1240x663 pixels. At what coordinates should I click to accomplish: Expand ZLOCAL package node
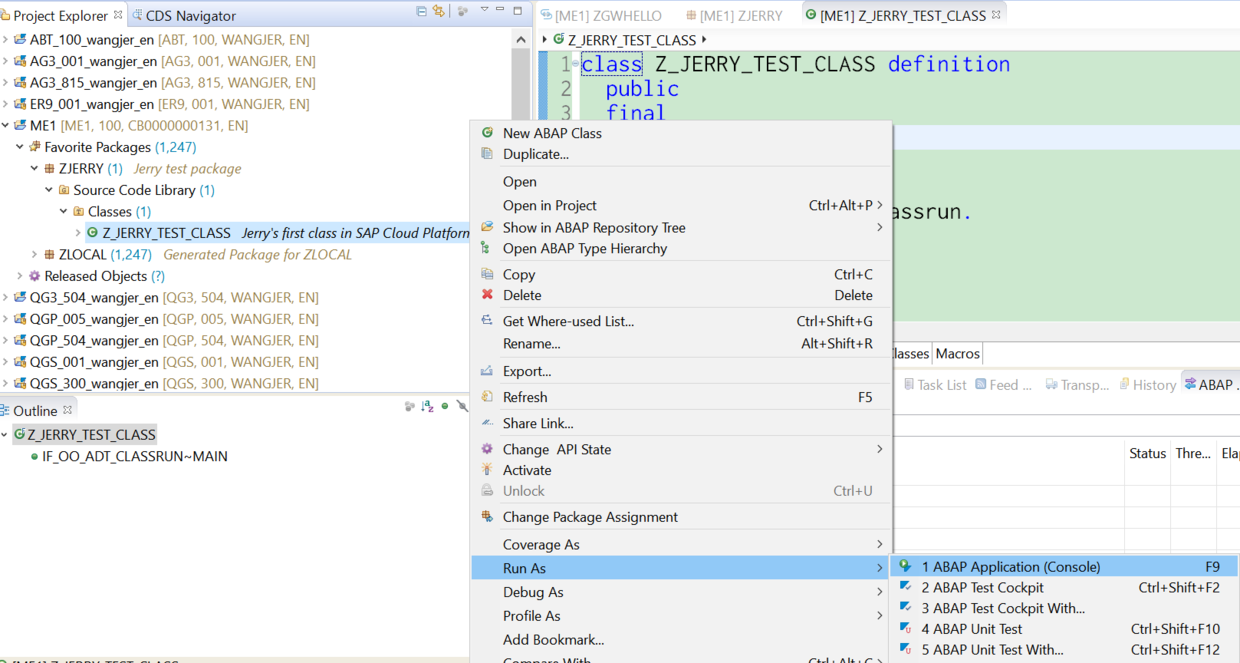click(x=35, y=255)
